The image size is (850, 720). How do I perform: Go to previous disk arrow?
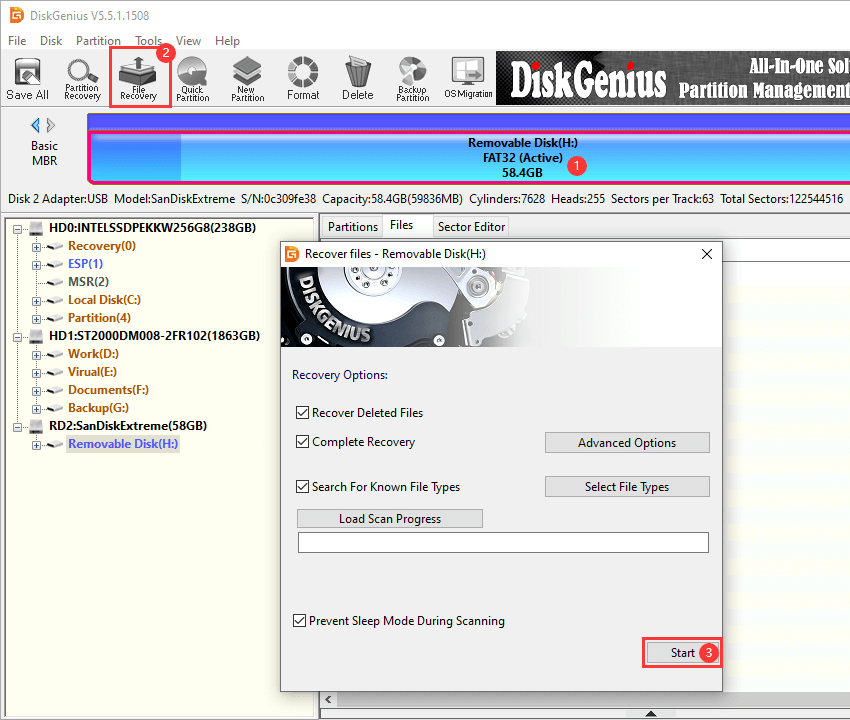[x=35, y=126]
